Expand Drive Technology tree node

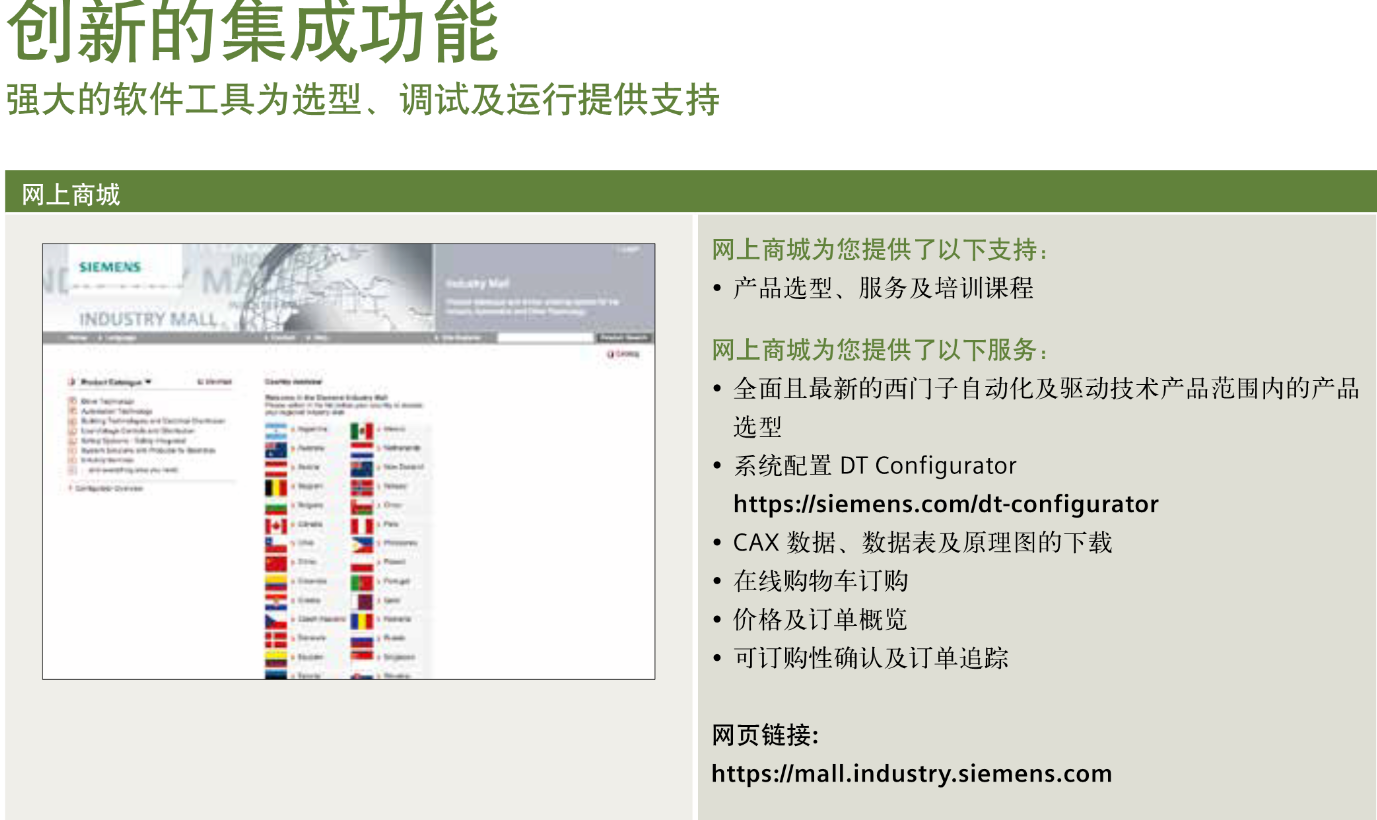pos(73,401)
